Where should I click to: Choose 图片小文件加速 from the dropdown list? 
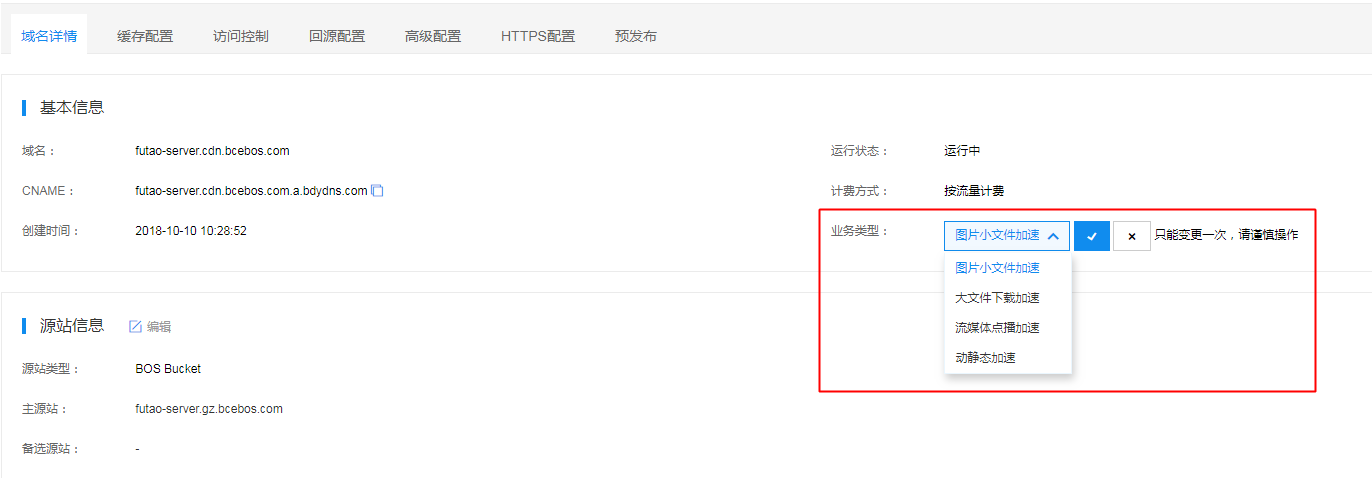pyautogui.click(x=1008, y=268)
